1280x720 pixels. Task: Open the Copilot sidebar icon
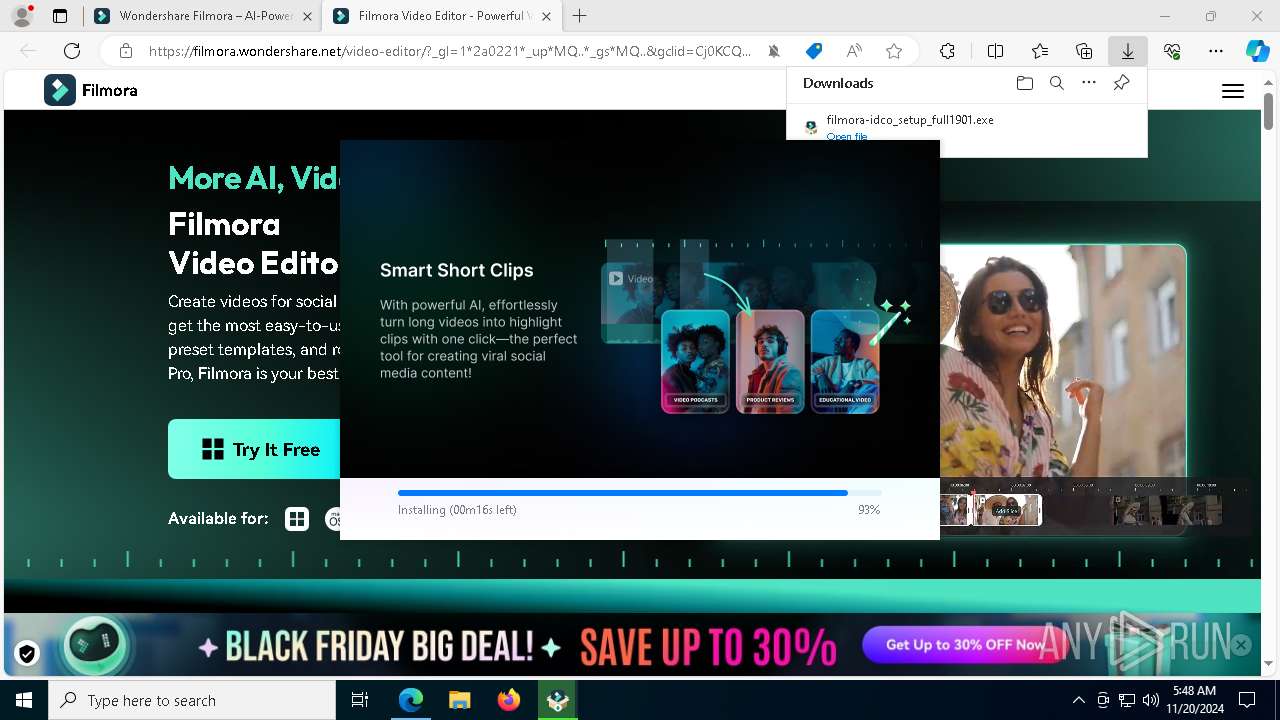tap(1257, 51)
